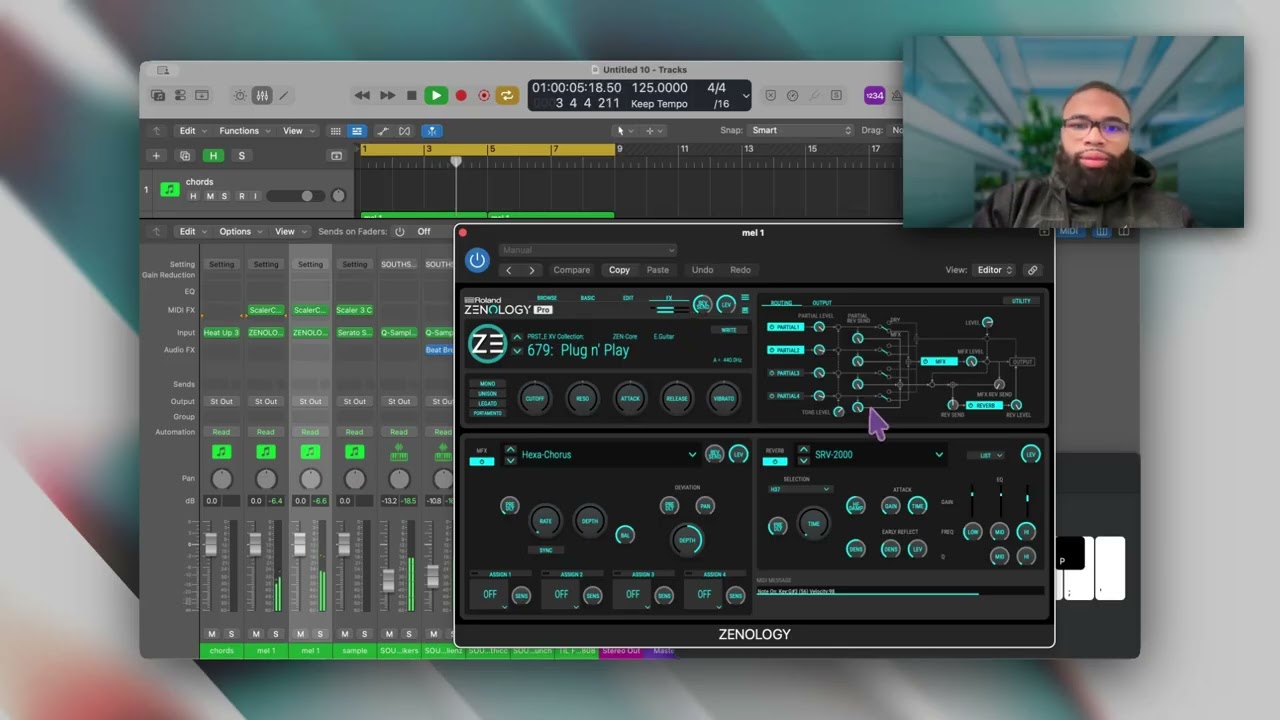Click the Rewind transport button

[362, 95]
